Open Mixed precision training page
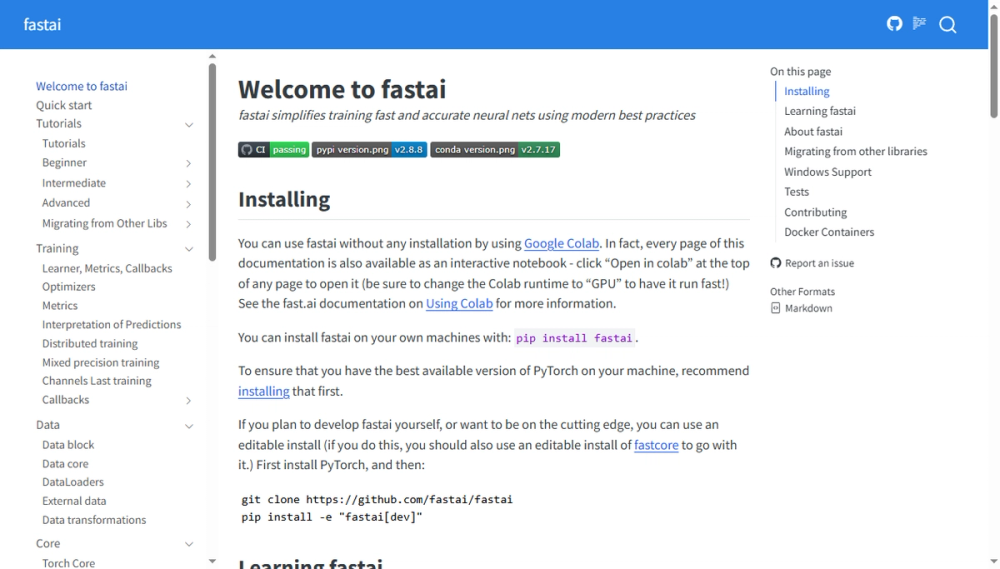Viewport: 1000px width, 569px height. point(101,362)
